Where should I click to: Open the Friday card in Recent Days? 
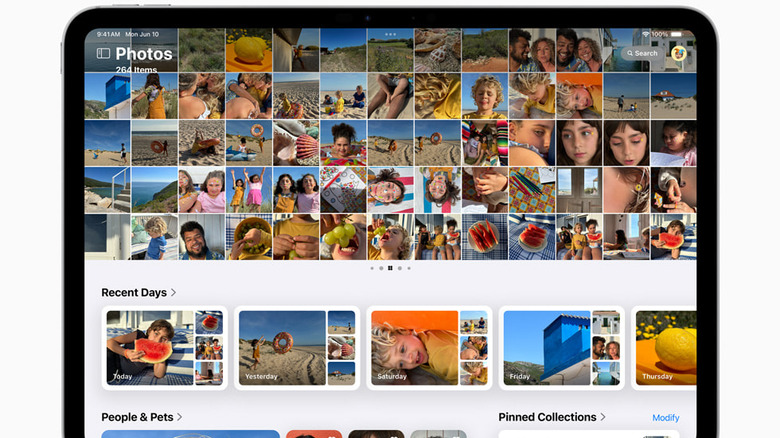coord(562,348)
